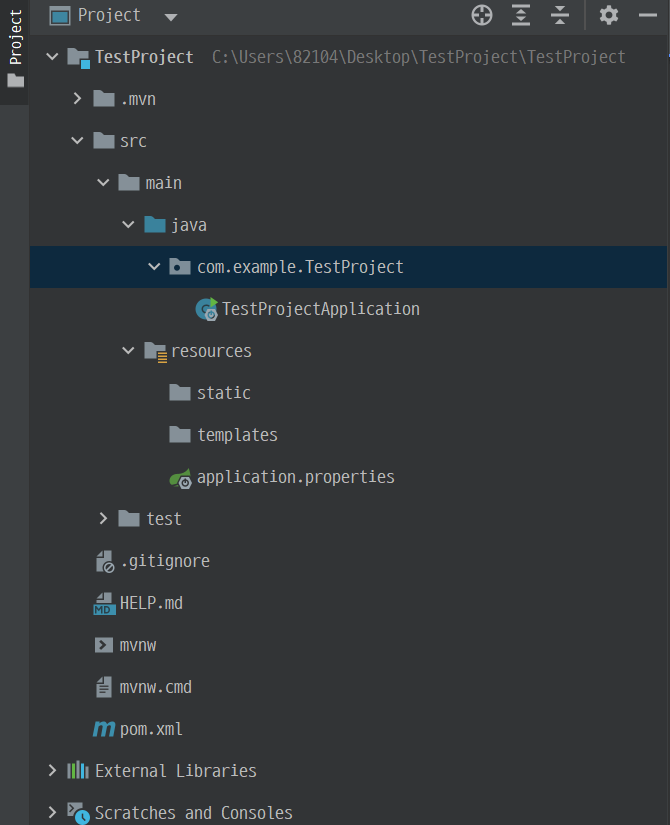
Task: Click the test folder icon
Action: coord(129,519)
